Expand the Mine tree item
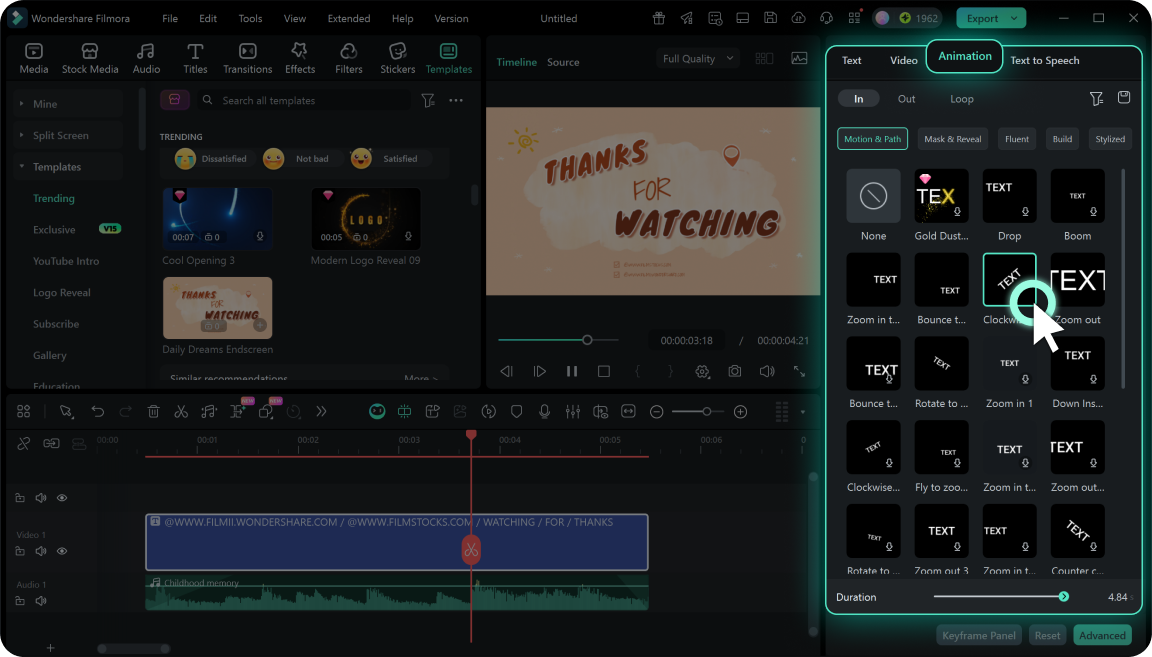This screenshot has width=1152, height=657. click(x=21, y=104)
